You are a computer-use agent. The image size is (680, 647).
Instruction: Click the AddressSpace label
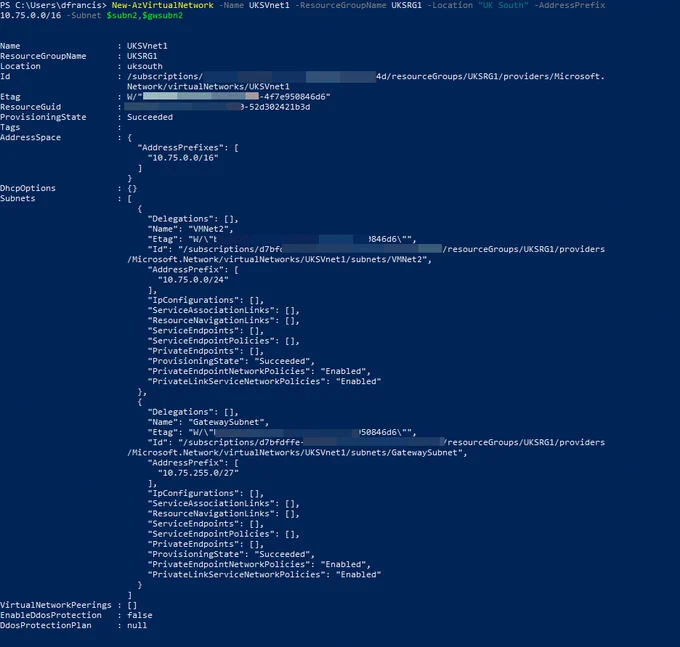(x=30, y=137)
